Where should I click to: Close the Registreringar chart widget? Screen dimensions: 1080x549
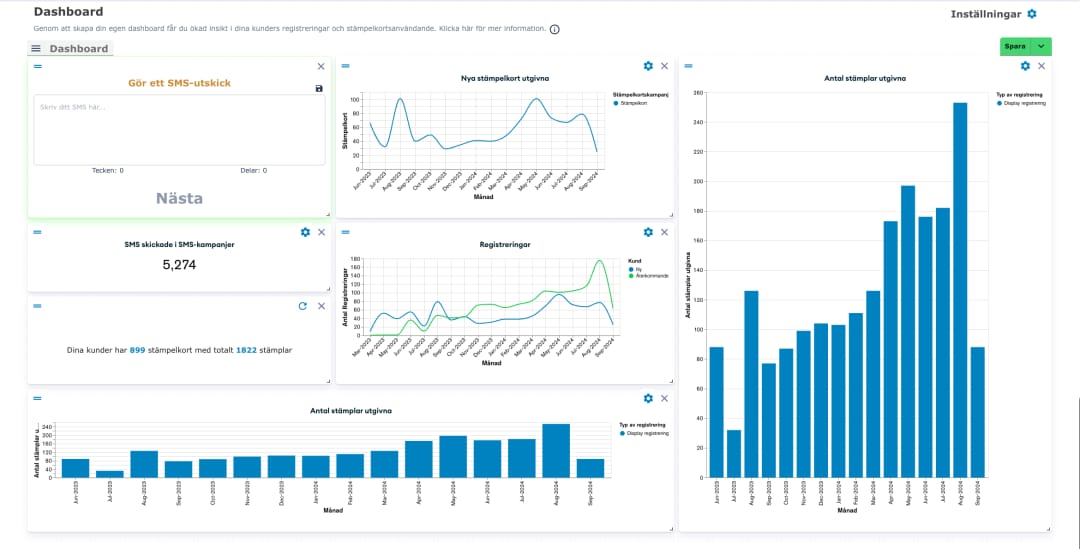coord(664,232)
